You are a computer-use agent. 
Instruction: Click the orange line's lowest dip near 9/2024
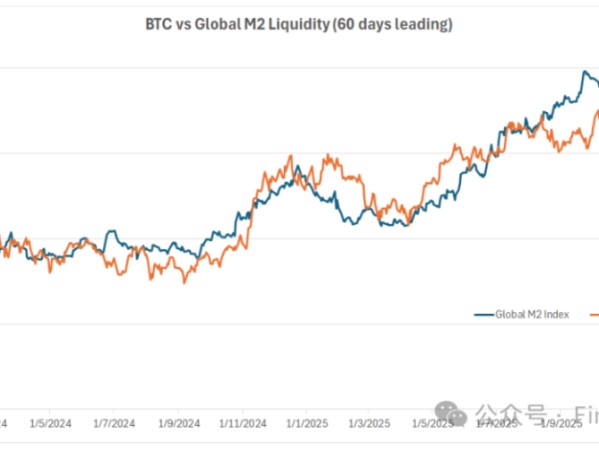[184, 282]
